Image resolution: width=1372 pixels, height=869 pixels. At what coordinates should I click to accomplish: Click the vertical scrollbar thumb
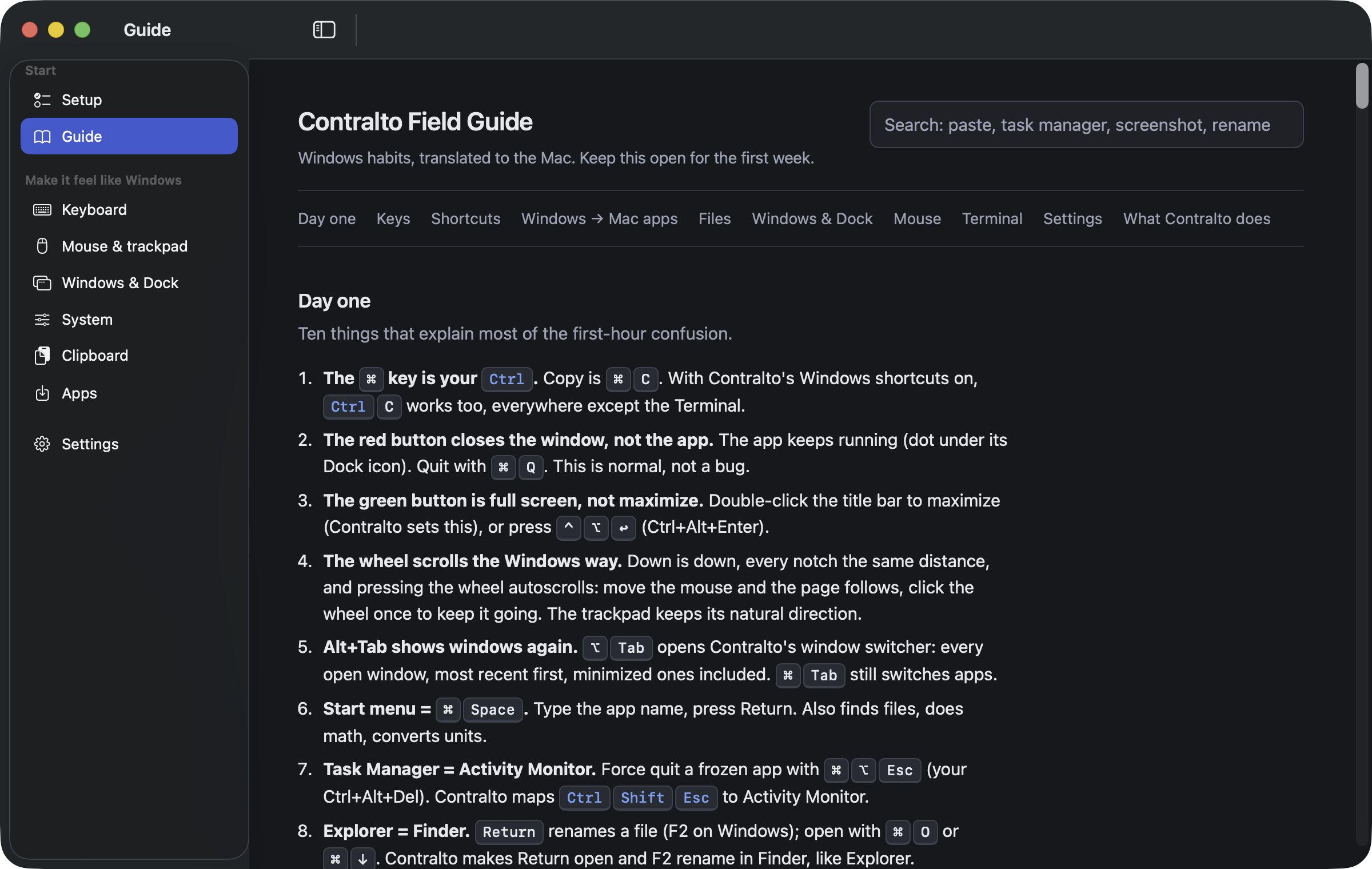[x=1362, y=86]
